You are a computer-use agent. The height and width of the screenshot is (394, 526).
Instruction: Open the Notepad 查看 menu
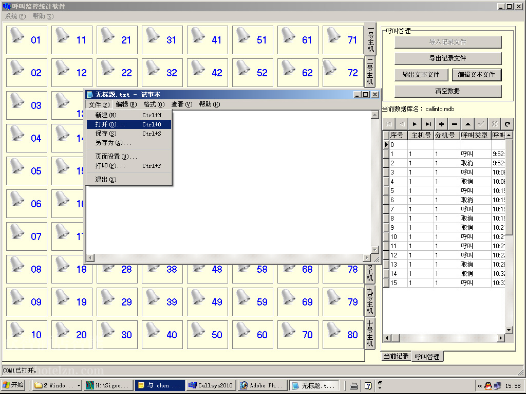click(x=181, y=104)
